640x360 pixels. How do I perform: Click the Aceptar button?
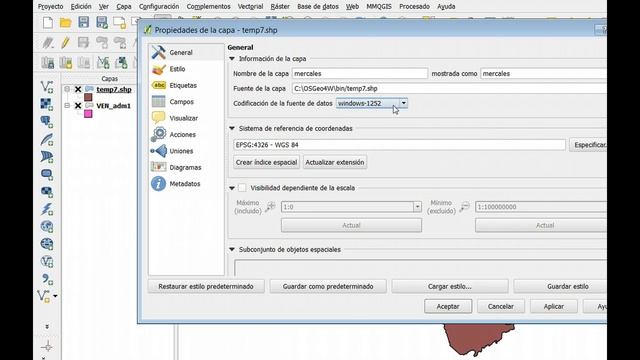click(x=448, y=306)
